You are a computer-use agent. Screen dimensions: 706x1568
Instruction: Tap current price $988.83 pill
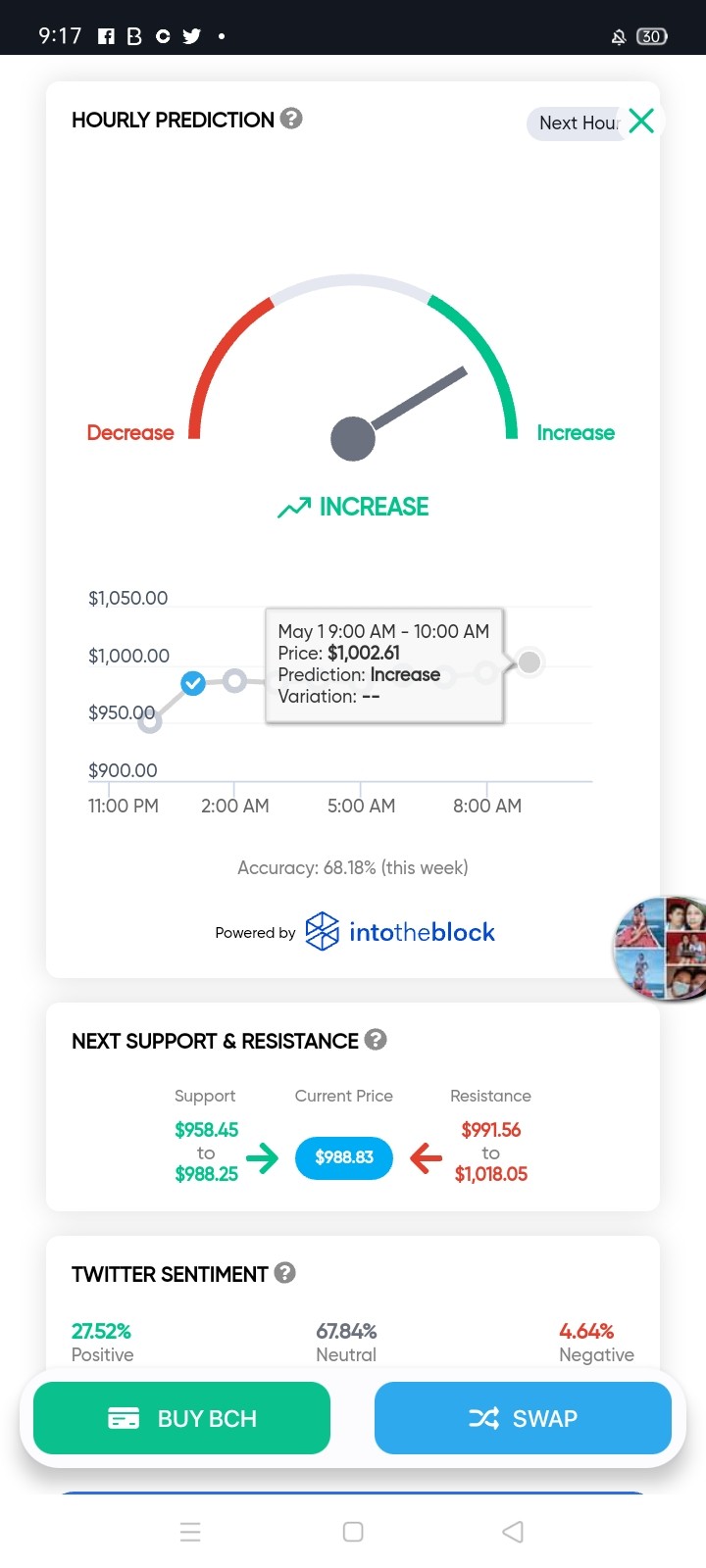point(344,1157)
